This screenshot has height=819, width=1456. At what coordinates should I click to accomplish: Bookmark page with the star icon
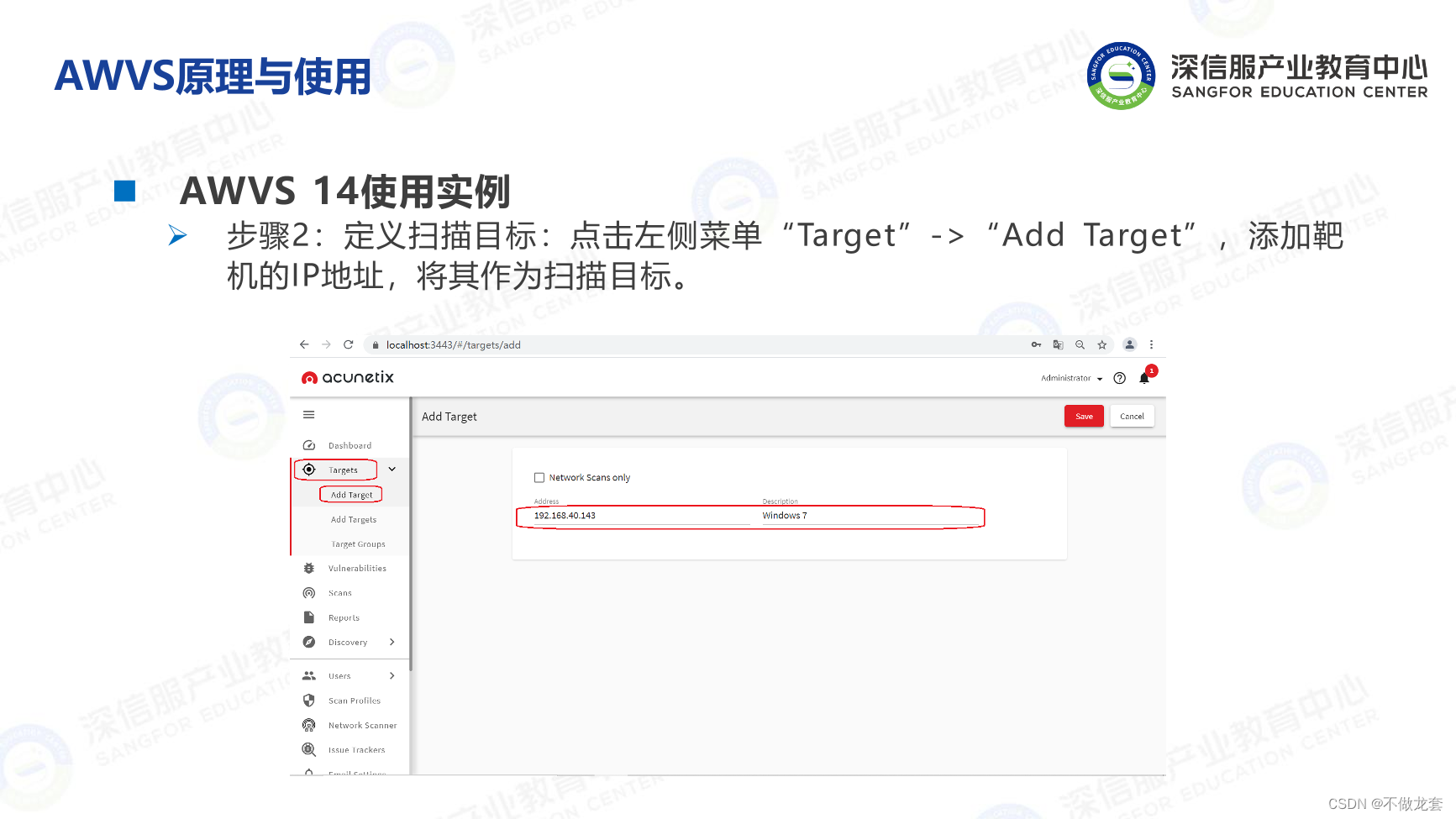1101,344
